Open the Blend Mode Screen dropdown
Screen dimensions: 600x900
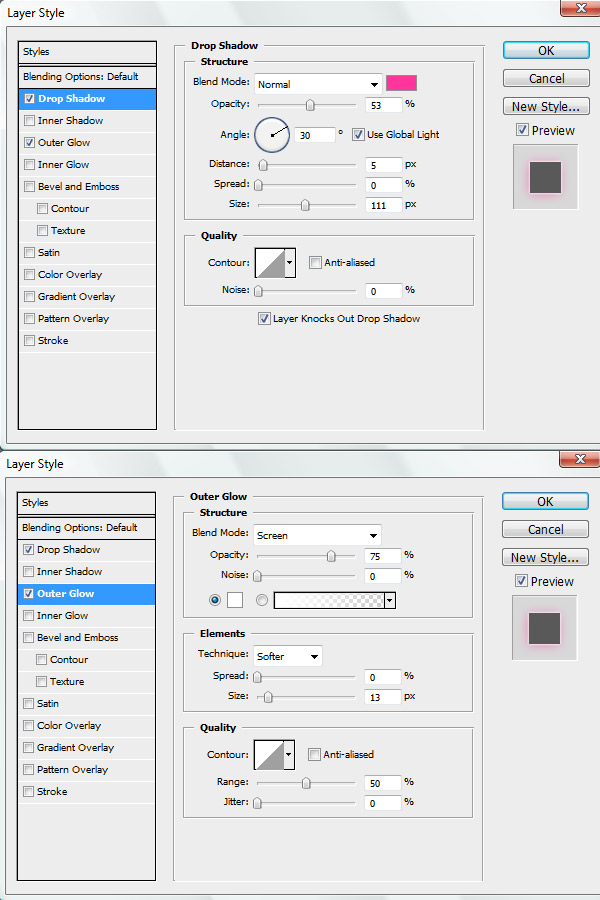point(317,535)
